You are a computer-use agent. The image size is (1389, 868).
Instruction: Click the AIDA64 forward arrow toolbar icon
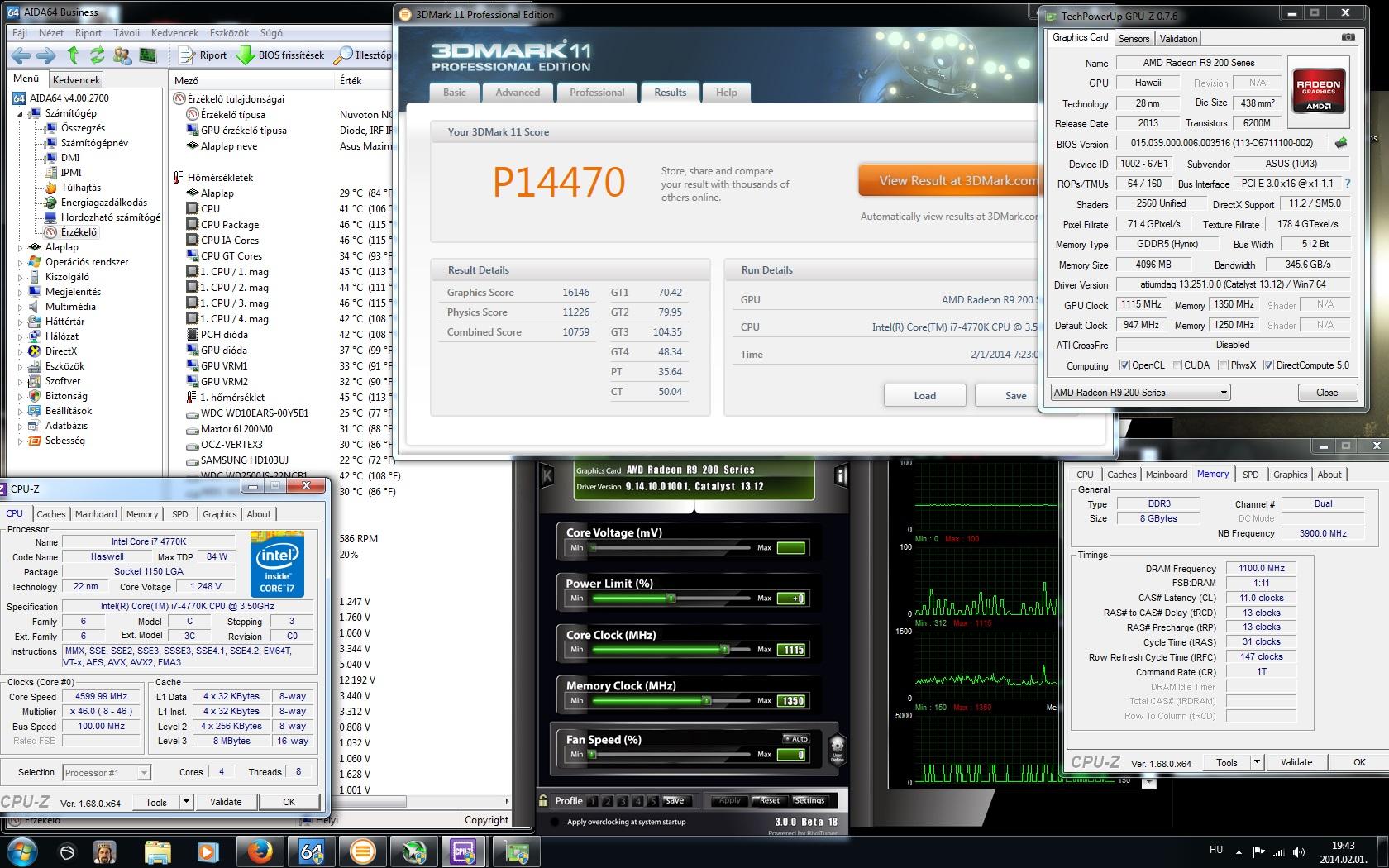[46, 55]
